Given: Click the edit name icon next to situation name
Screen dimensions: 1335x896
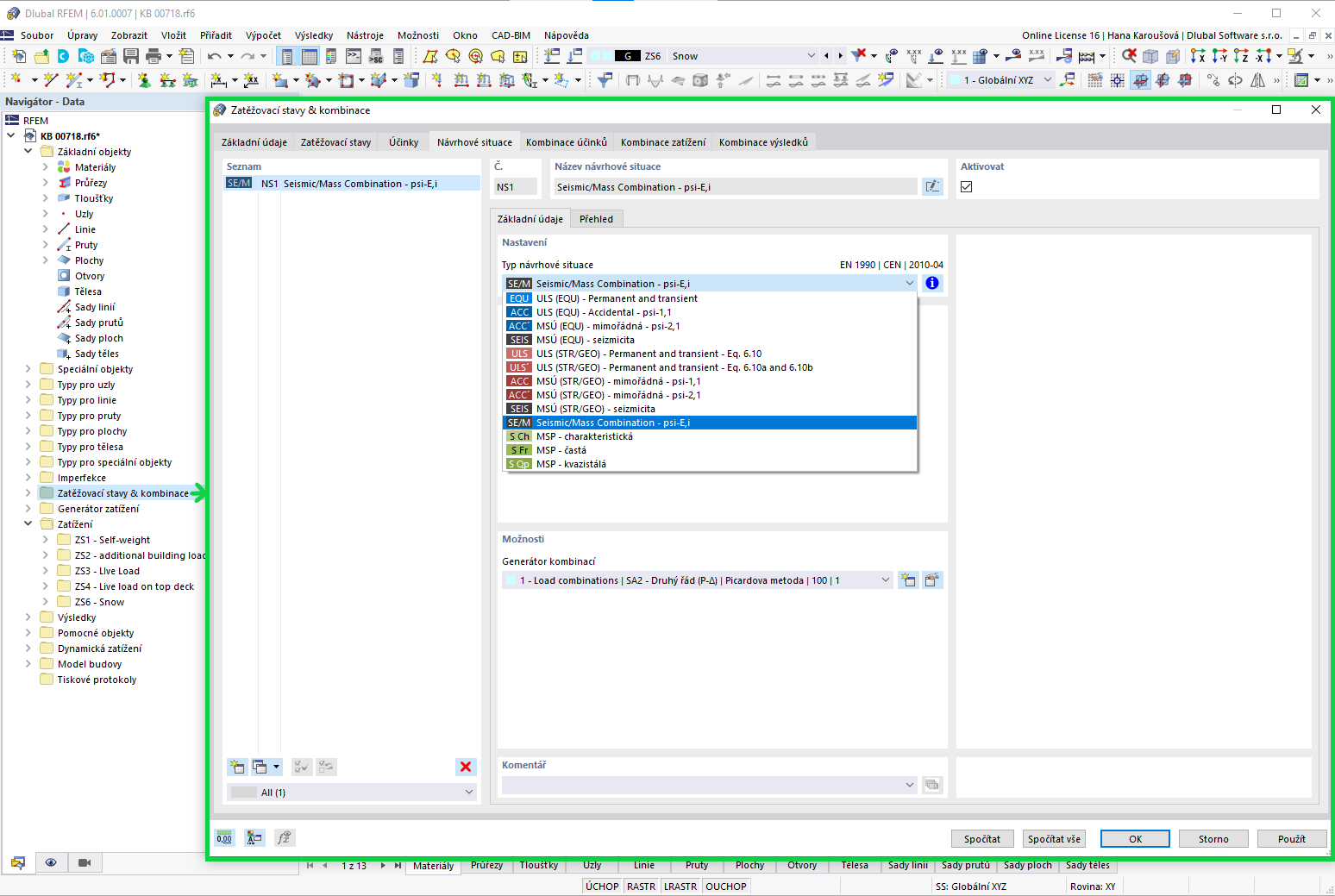Looking at the screenshot, I should point(932,186).
